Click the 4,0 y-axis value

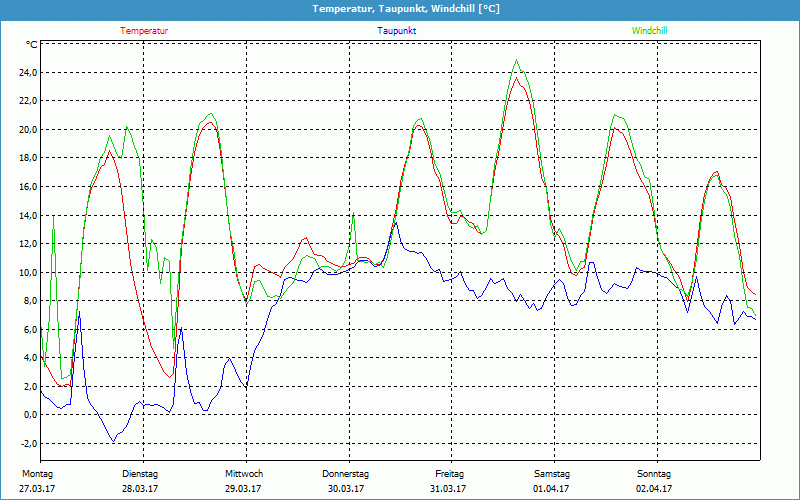[30, 358]
